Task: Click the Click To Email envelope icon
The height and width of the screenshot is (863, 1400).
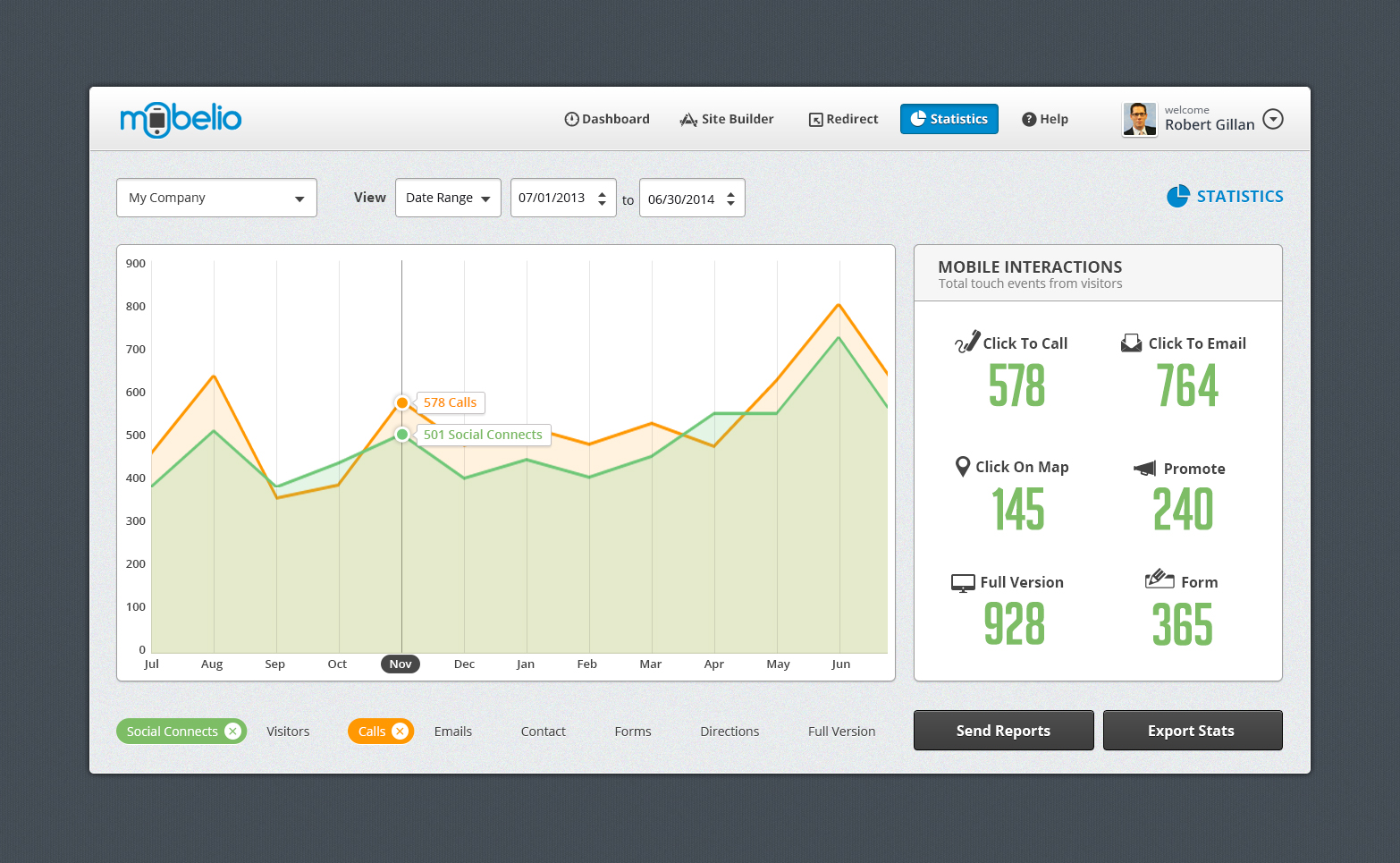Action: (x=1131, y=343)
